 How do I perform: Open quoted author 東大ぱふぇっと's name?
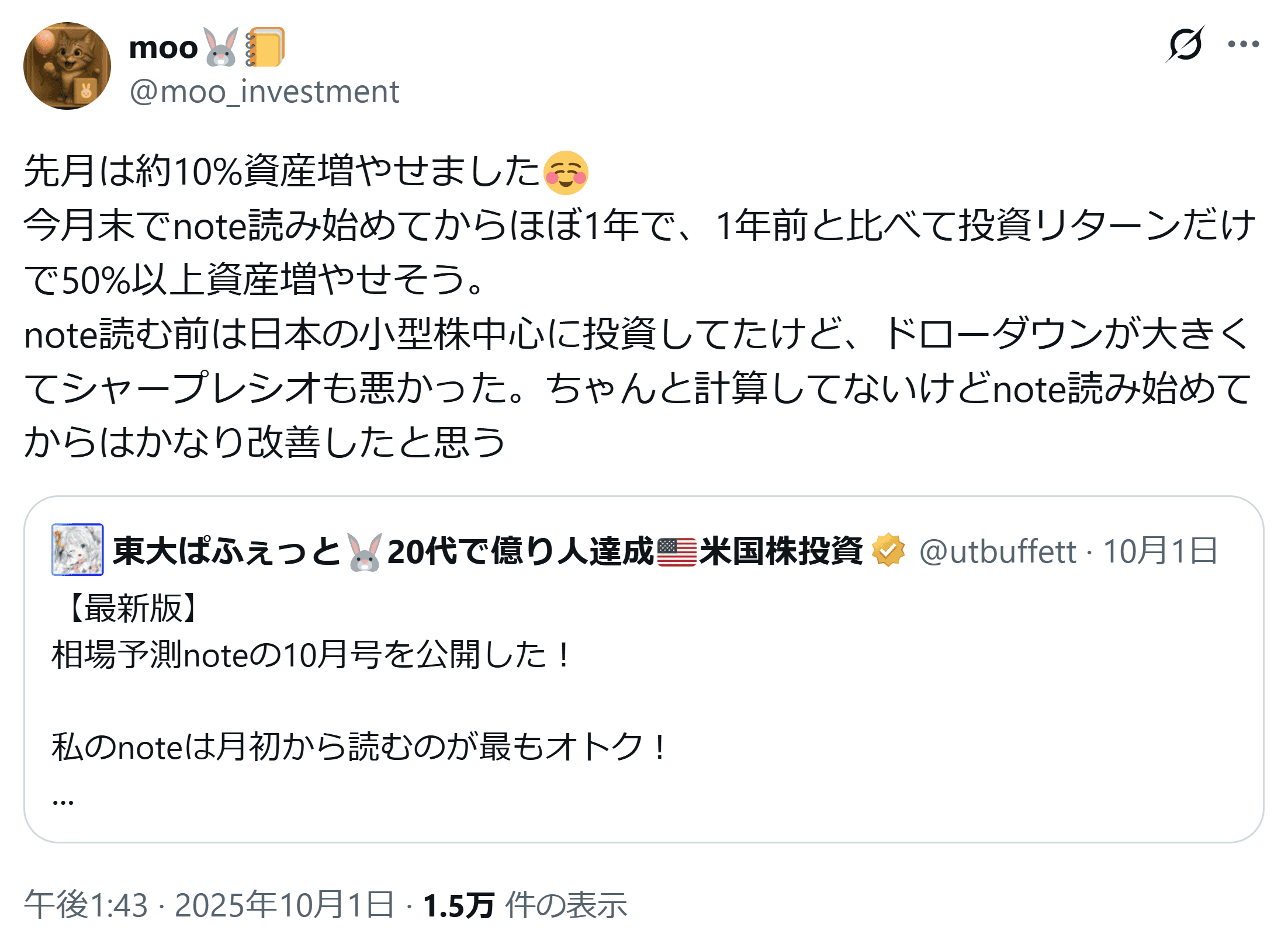[227, 551]
